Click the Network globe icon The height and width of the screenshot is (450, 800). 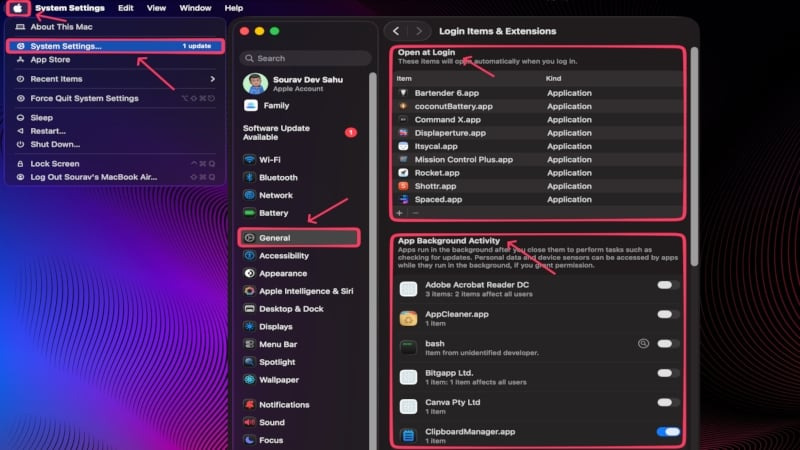click(x=249, y=195)
